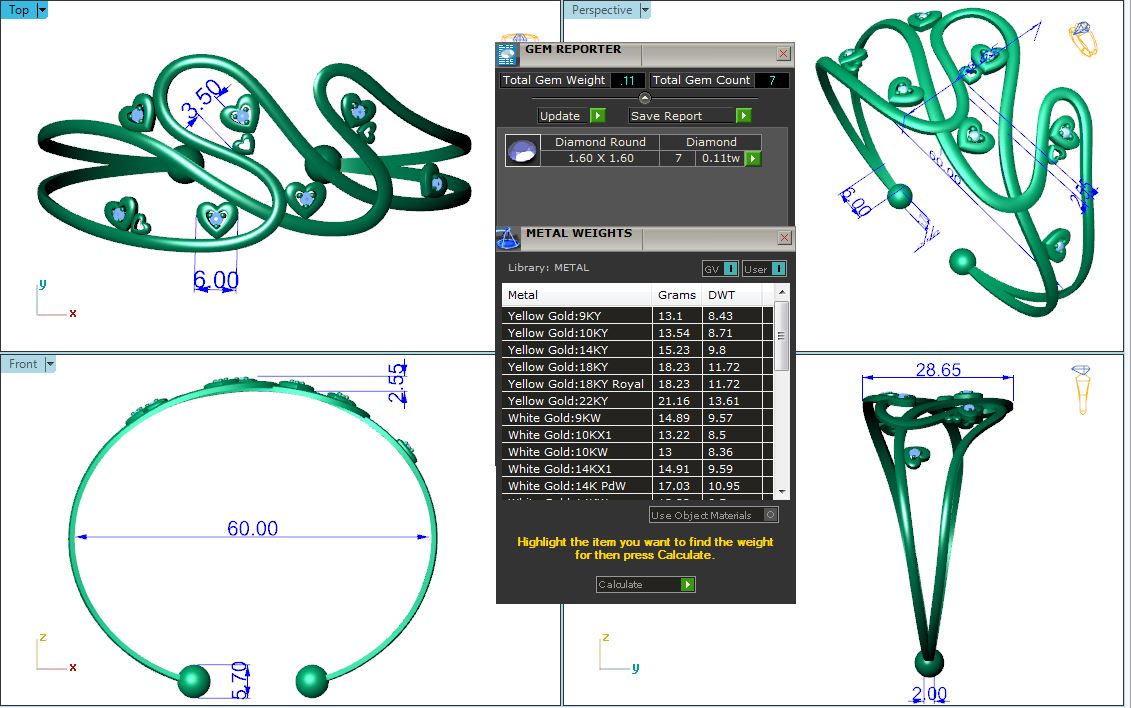Open the Top viewport dropdown arrow
Viewport: 1131px width, 708px height.
(x=42, y=10)
